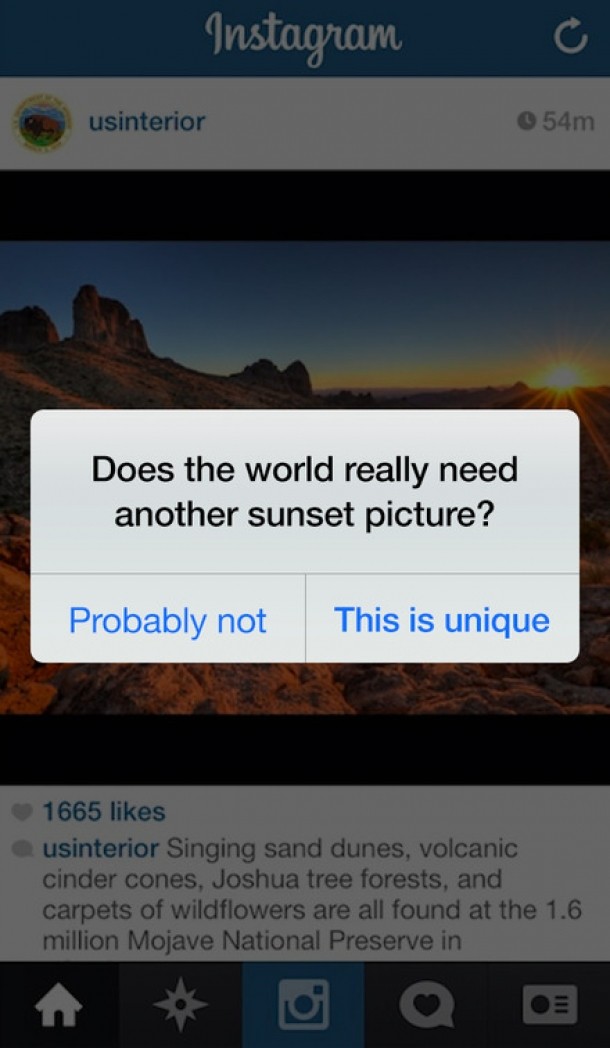Tap the center camera tab icon

click(303, 1005)
